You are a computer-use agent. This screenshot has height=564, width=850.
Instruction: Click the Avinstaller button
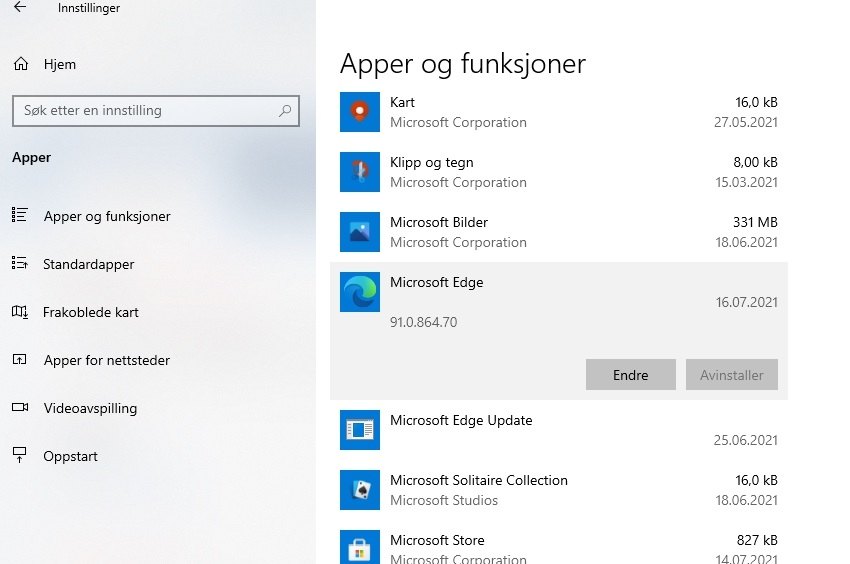coord(731,375)
